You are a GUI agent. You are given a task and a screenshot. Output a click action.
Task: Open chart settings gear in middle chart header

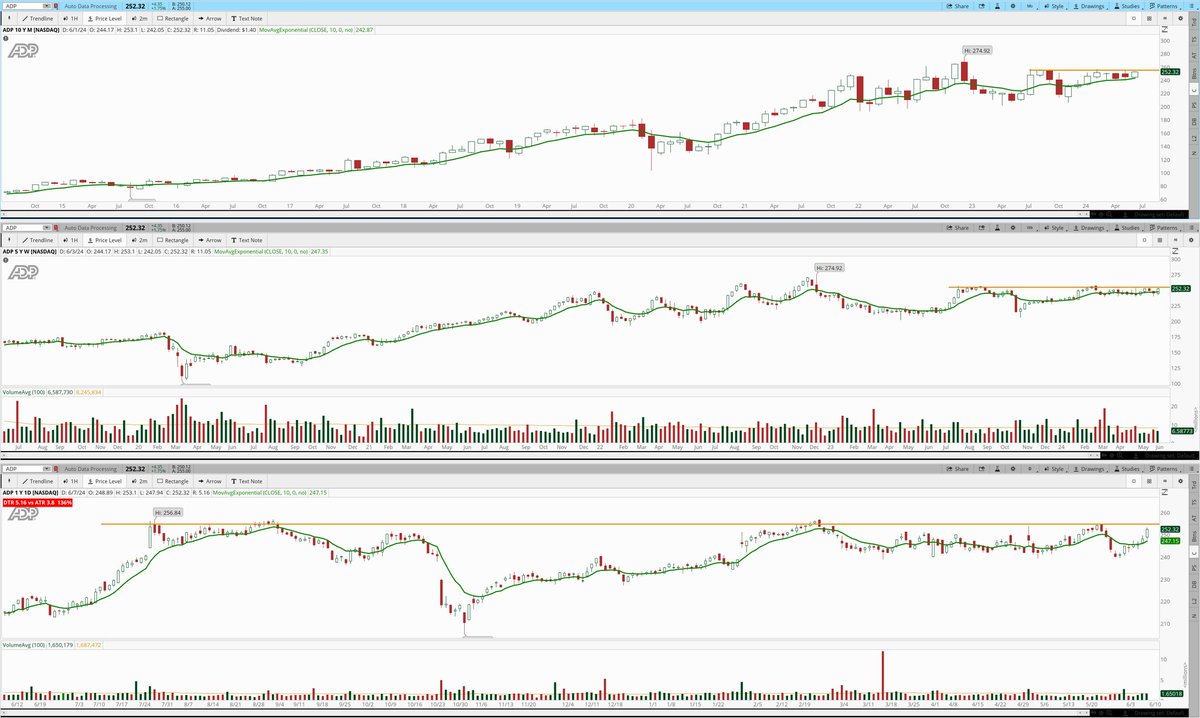coord(1013,228)
